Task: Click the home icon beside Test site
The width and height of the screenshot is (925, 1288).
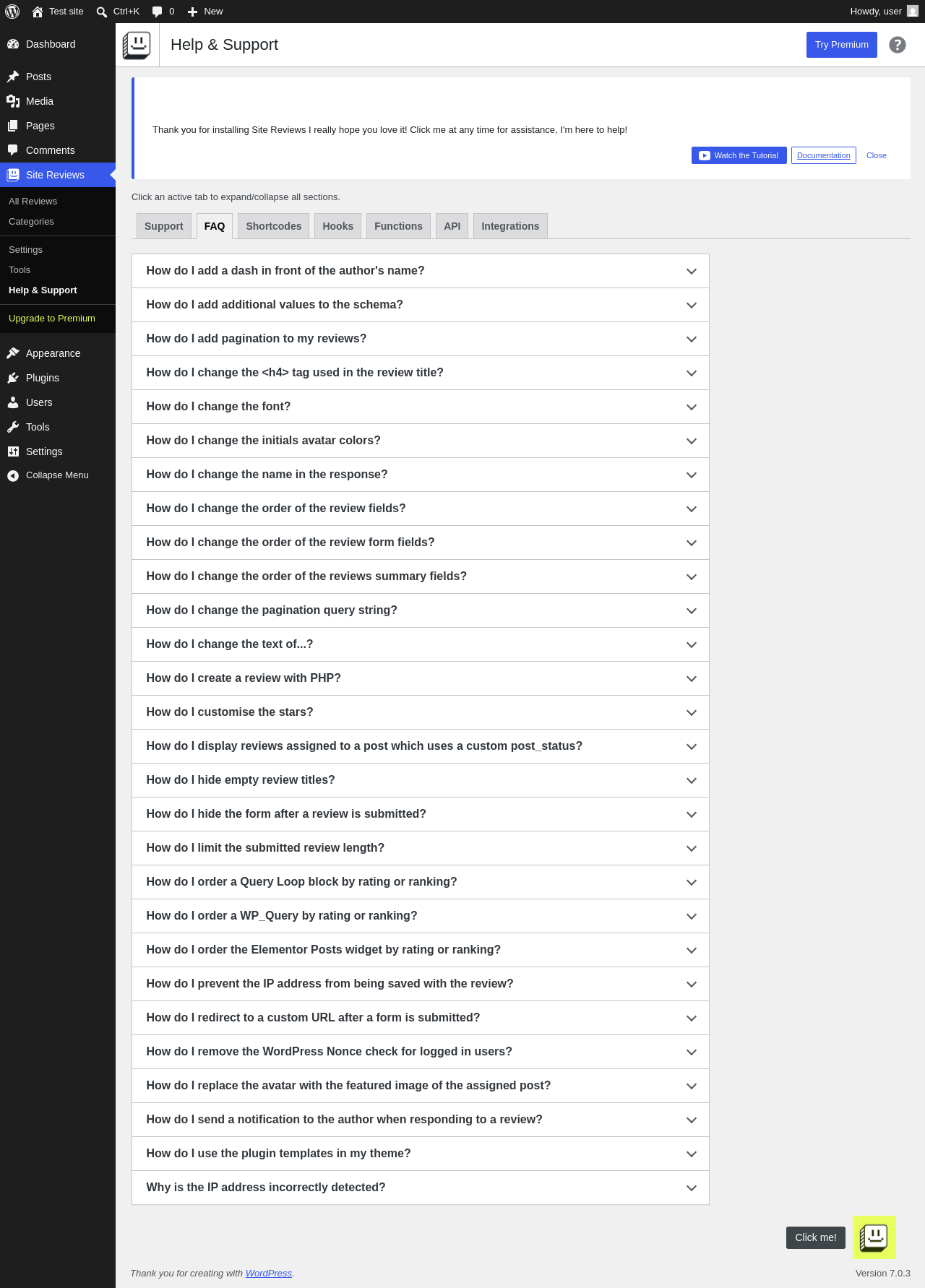Action: coord(38,12)
